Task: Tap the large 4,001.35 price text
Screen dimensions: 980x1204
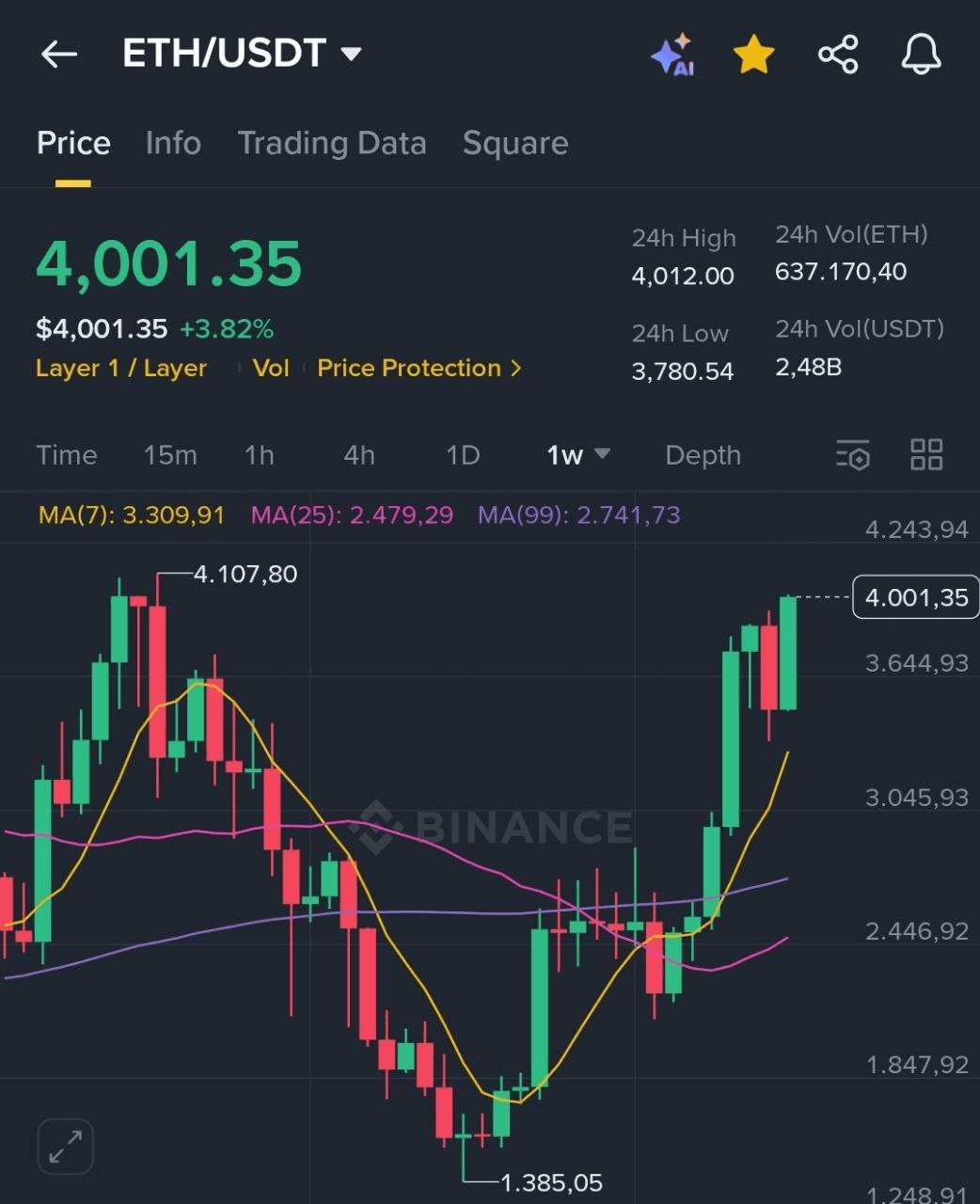Action: point(169,263)
